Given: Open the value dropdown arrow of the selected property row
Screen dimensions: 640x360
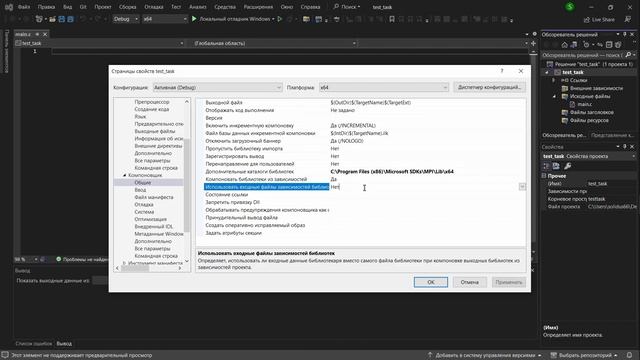Looking at the screenshot, I should [522, 187].
